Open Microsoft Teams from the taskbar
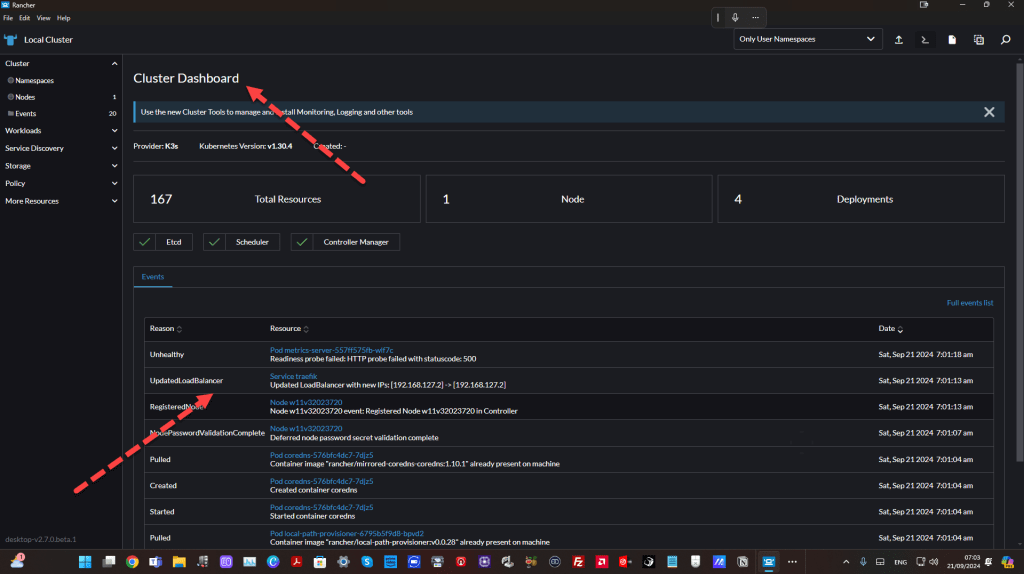Image resolution: width=1024 pixels, height=574 pixels. [155, 562]
